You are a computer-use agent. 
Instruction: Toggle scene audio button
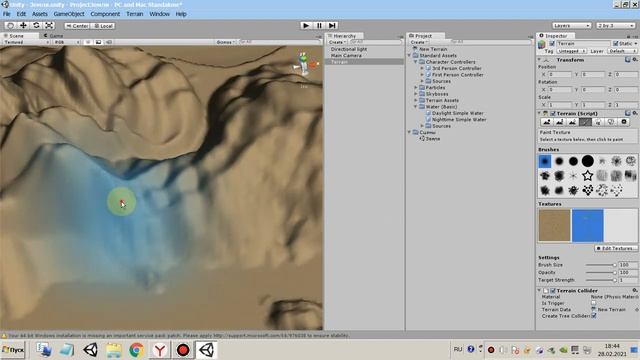(109, 42)
